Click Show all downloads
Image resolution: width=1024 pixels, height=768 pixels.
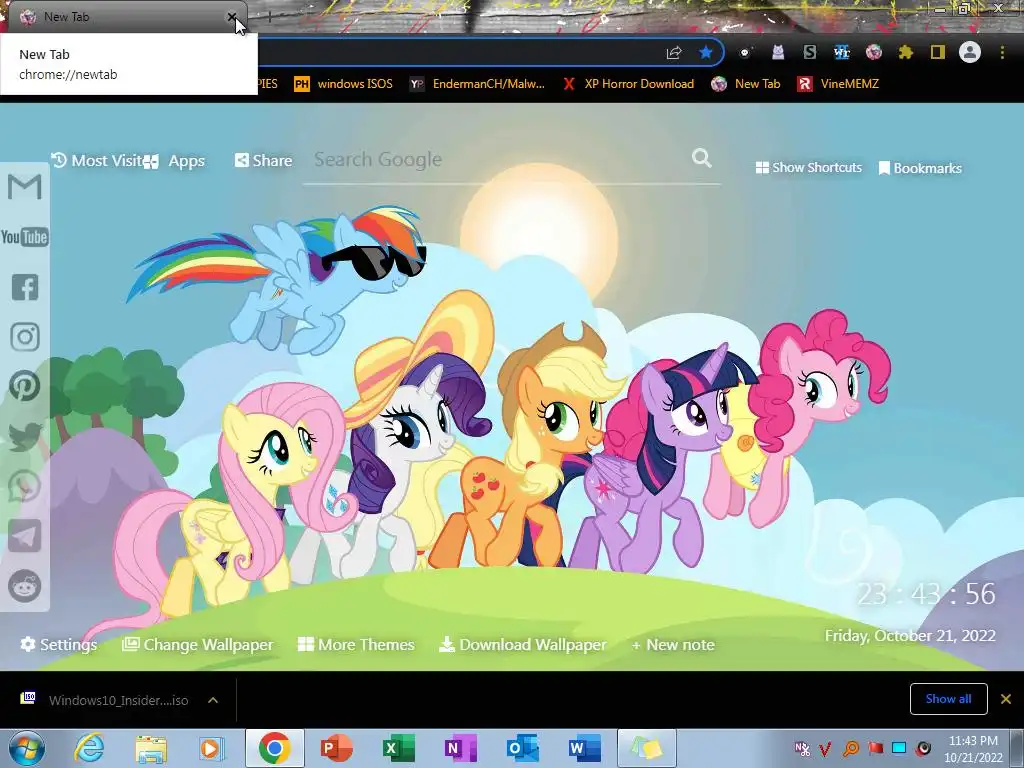tap(948, 699)
